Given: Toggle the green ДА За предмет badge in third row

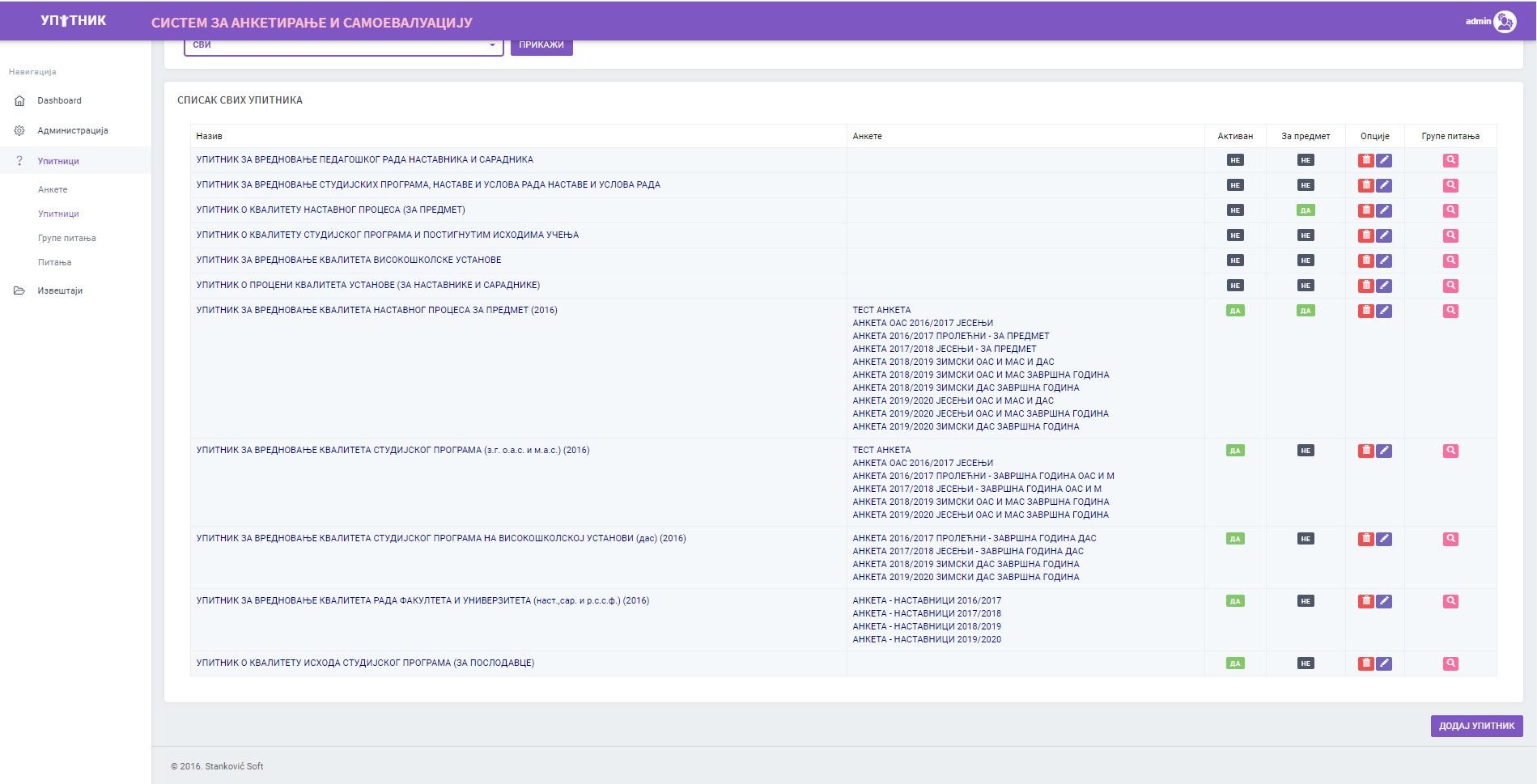Looking at the screenshot, I should (1305, 210).
